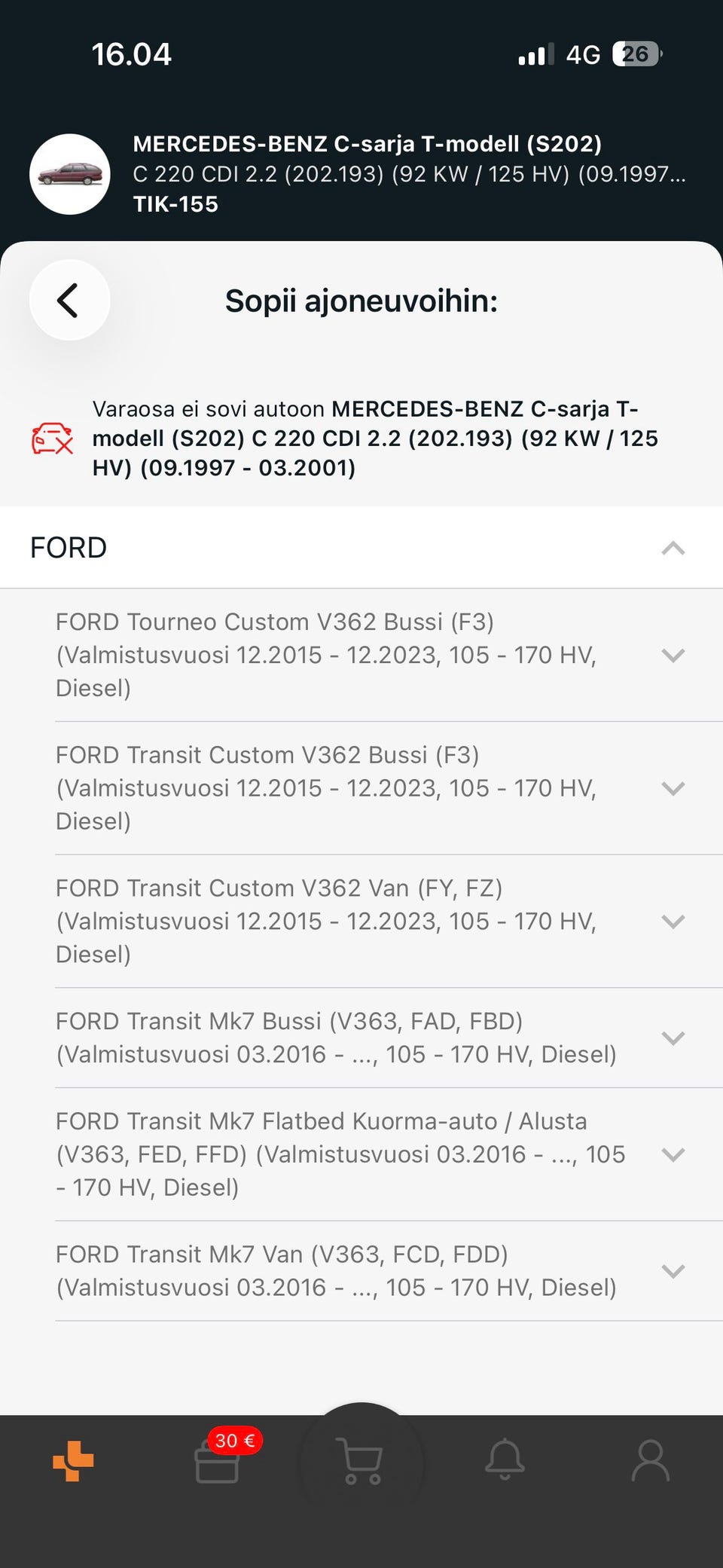723x1568 pixels.
Task: Open the shopping cart
Action: [361, 1462]
